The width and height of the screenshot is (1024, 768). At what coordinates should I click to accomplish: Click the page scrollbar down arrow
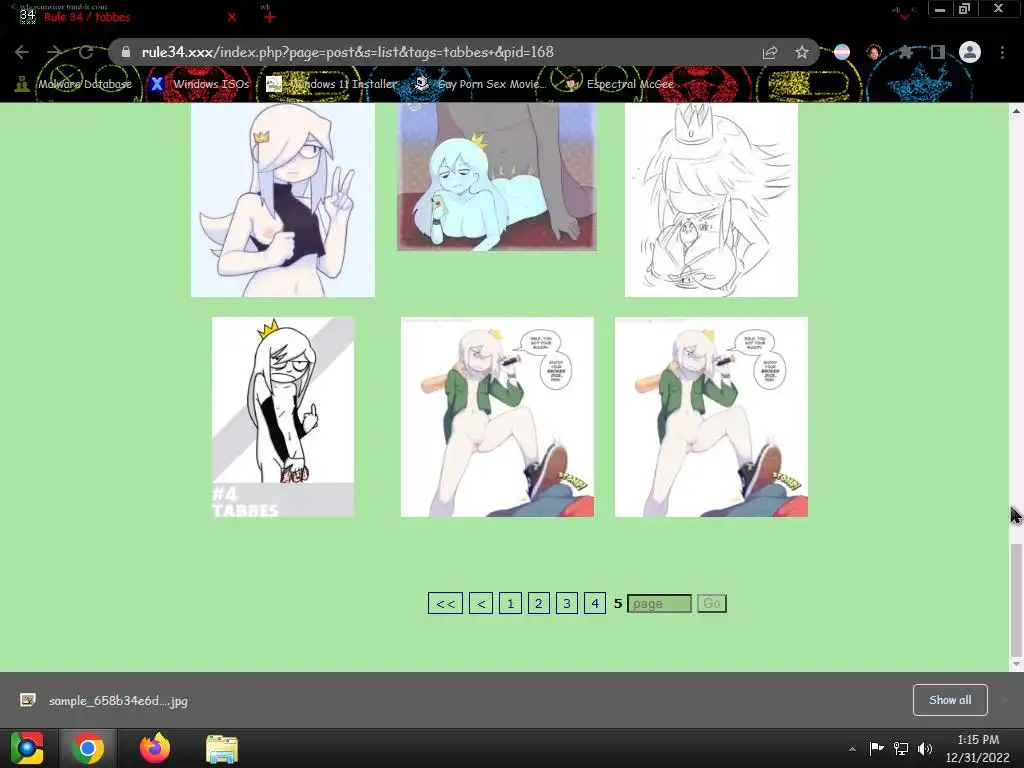tap(1016, 664)
